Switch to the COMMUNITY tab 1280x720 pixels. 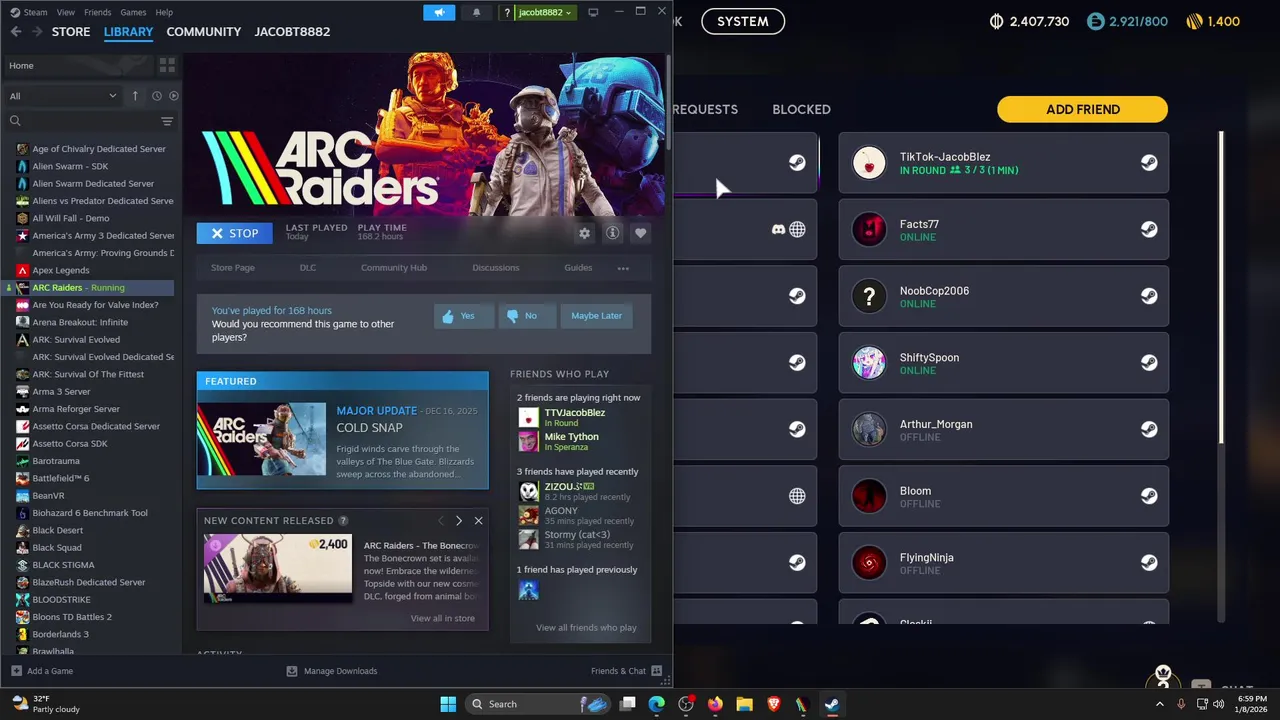click(204, 32)
